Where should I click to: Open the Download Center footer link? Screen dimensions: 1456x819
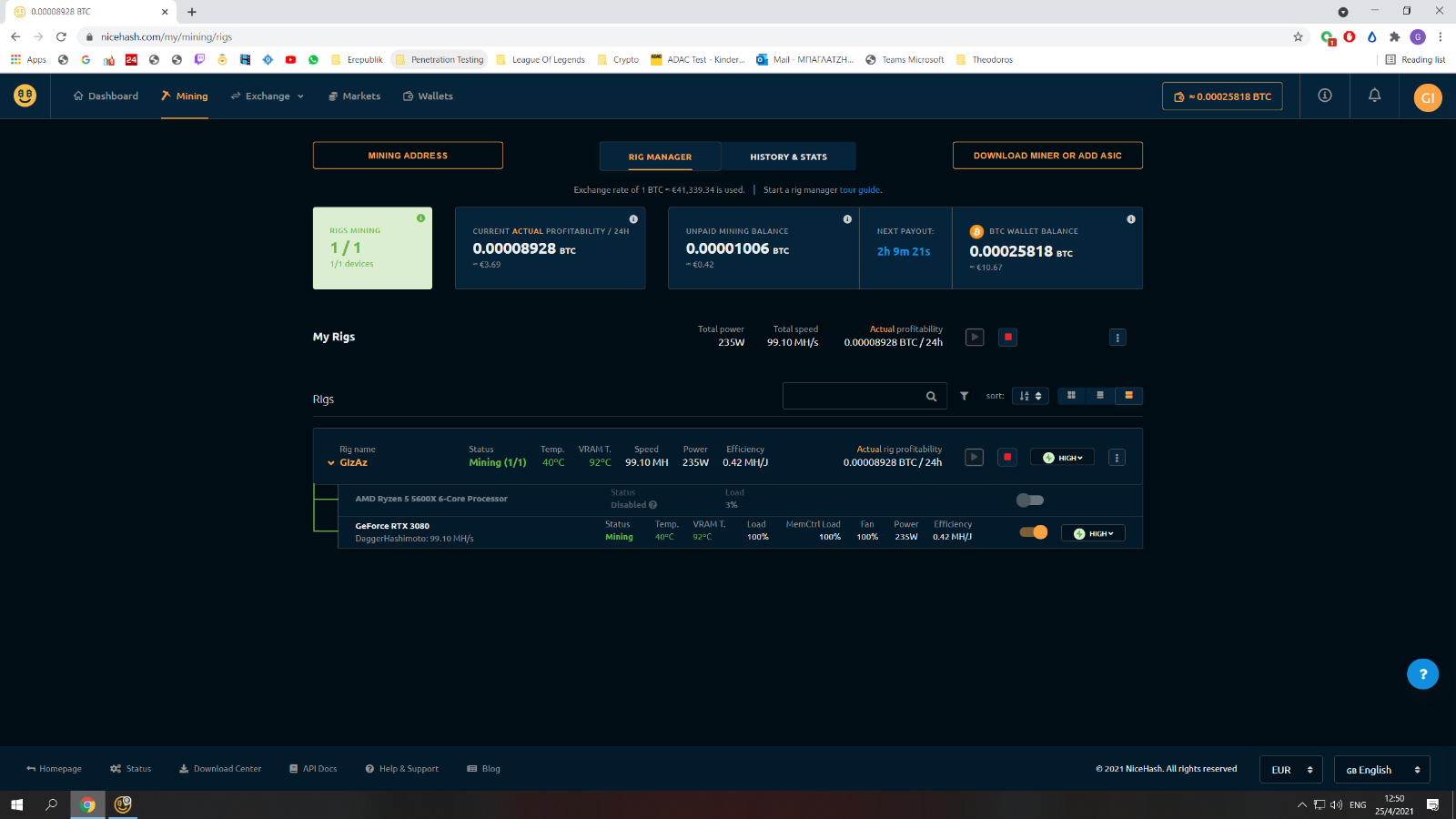coord(220,769)
